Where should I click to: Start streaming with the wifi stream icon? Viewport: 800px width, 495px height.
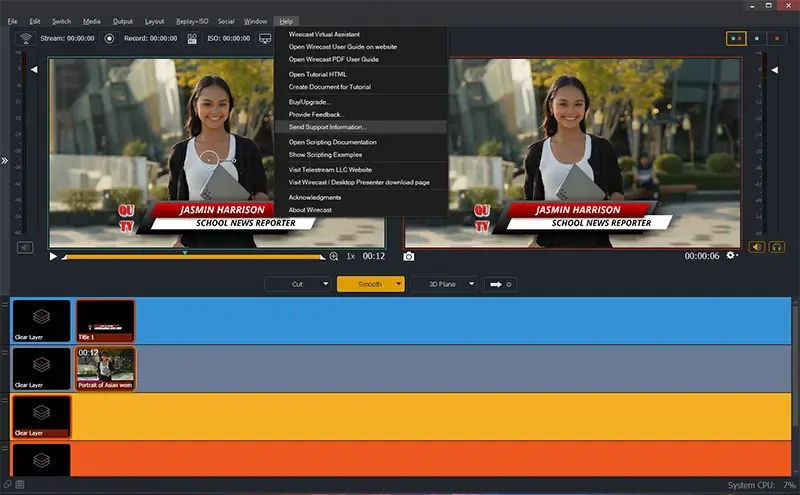point(26,38)
